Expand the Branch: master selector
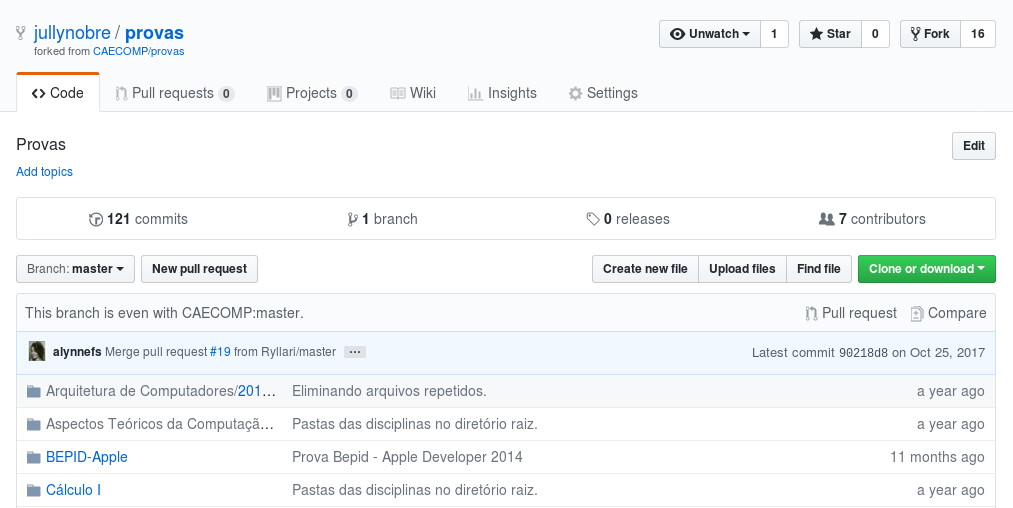Image resolution: width=1013 pixels, height=508 pixels. (76, 269)
